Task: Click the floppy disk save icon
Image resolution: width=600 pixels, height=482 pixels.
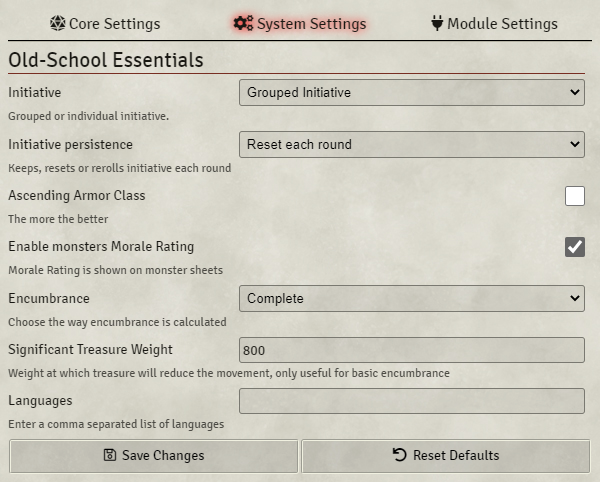Action: pyautogui.click(x=110, y=455)
